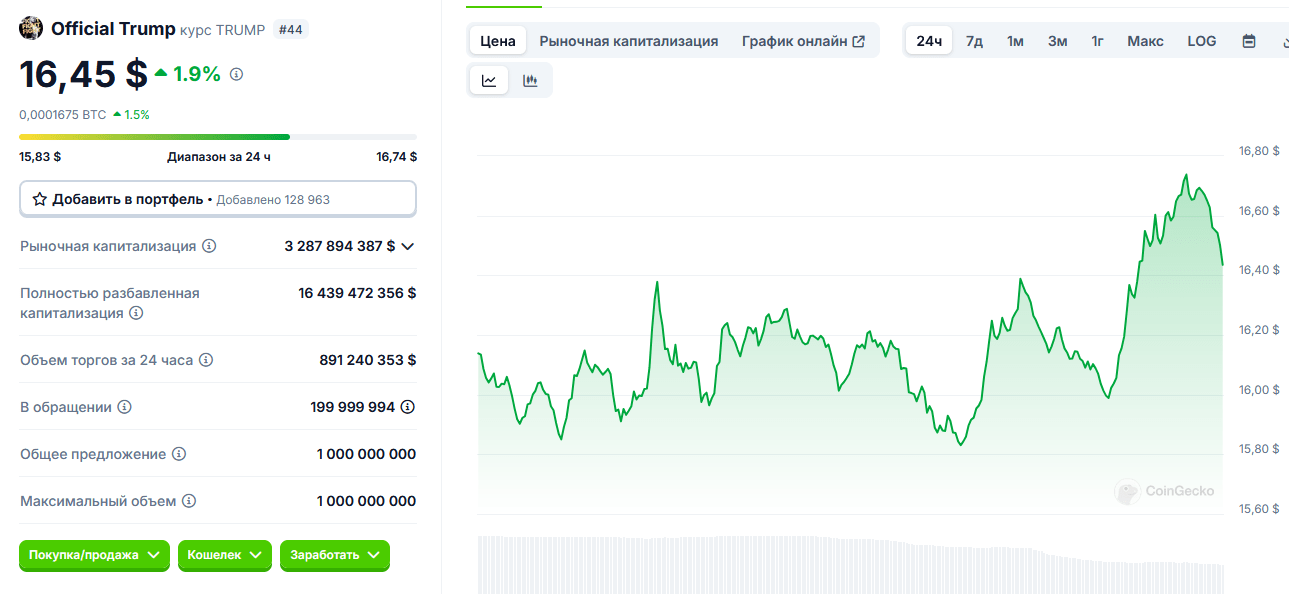Click the market cap value 3 287 894 387 $
1304x594 pixels.
click(x=340, y=246)
